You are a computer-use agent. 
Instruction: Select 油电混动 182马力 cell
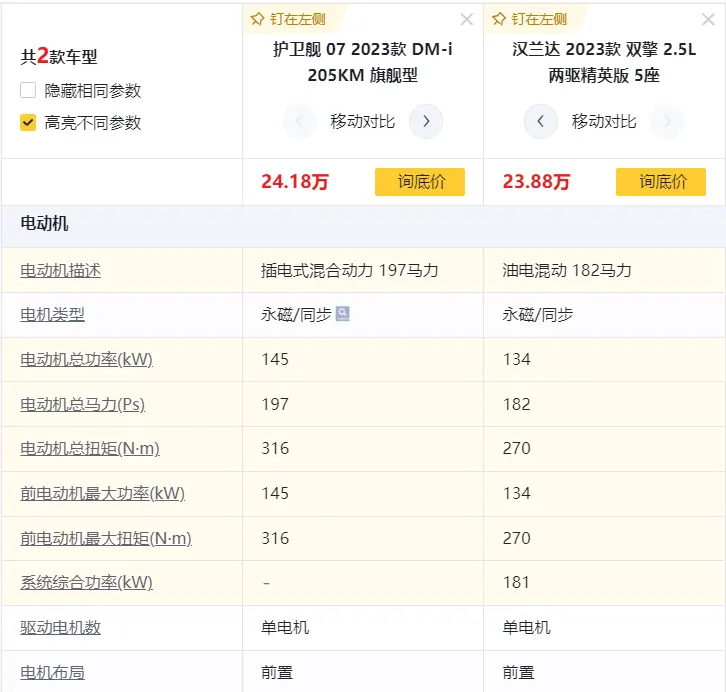pos(604,270)
